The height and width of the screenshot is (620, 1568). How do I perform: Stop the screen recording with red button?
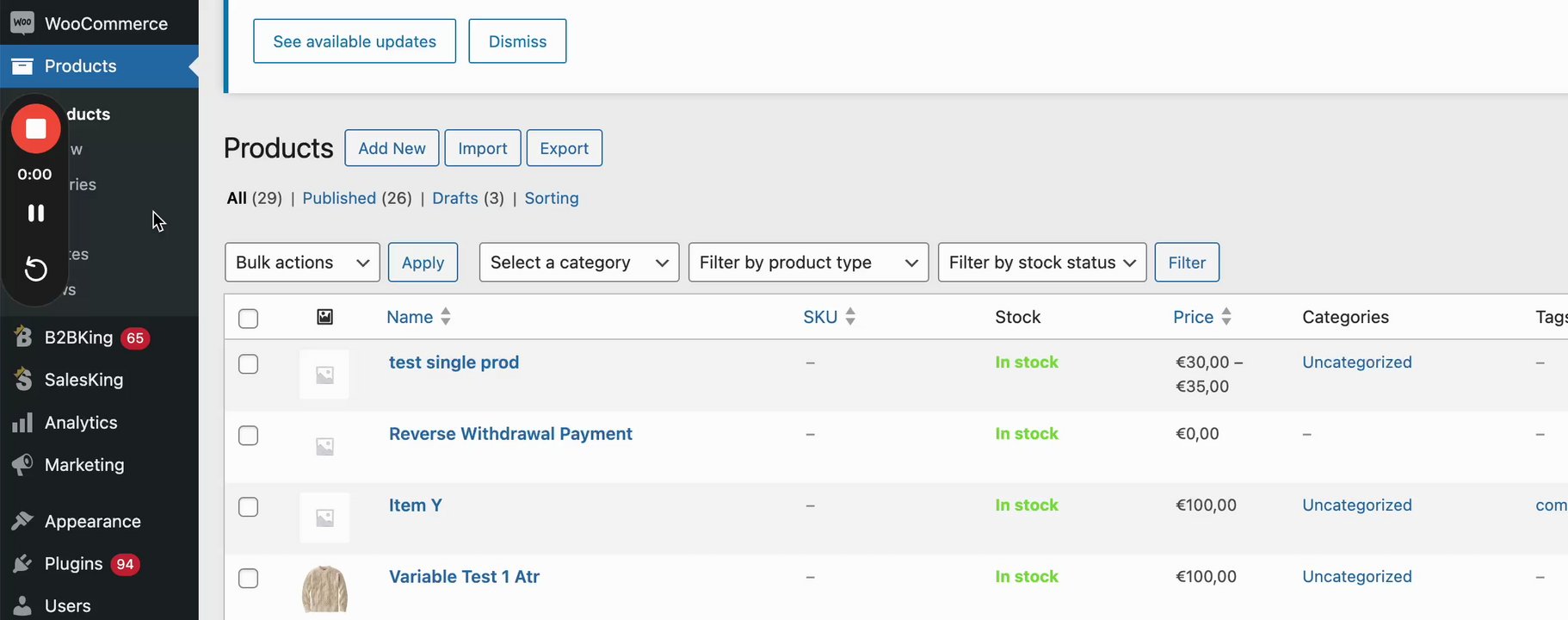[x=35, y=128]
